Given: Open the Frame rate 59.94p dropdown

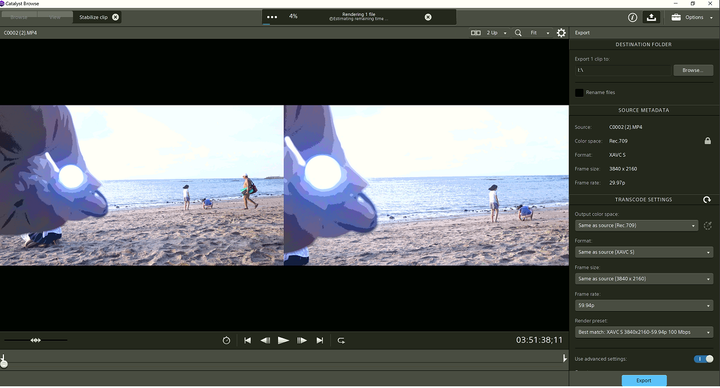Looking at the screenshot, I should click(x=644, y=305).
